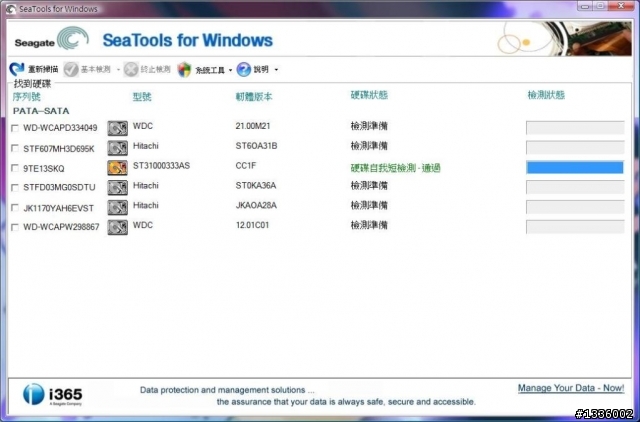Click the drive icon for JK1170YAH6EVST
Screen dimensions: 640x422
coord(118,207)
